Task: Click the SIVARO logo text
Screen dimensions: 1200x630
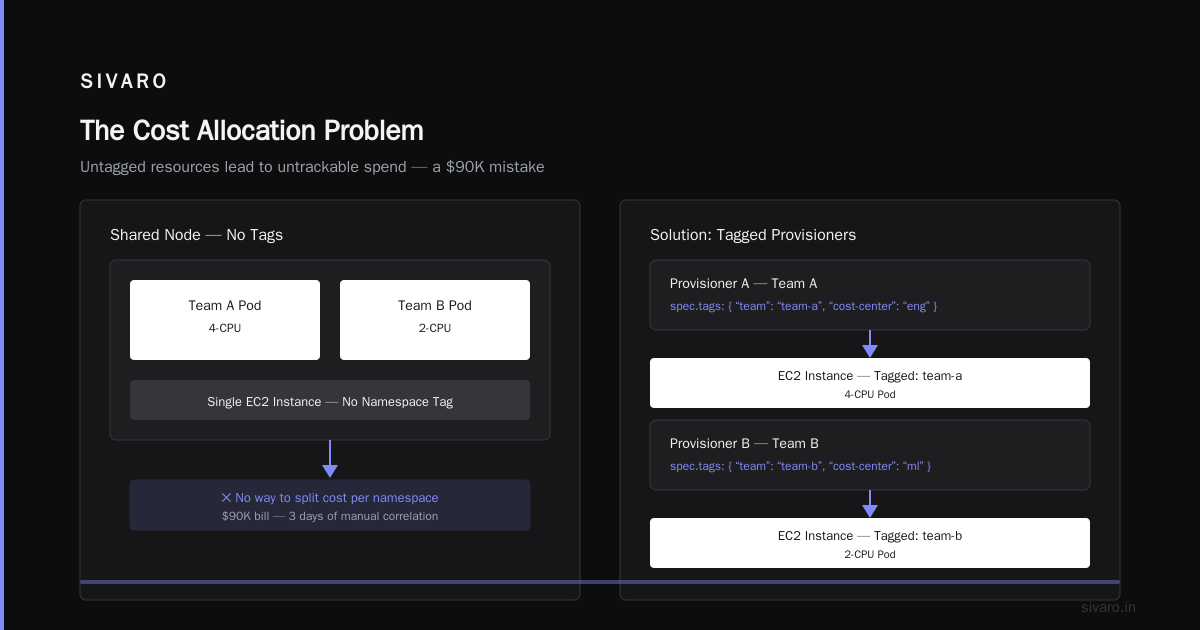Action: (x=124, y=82)
